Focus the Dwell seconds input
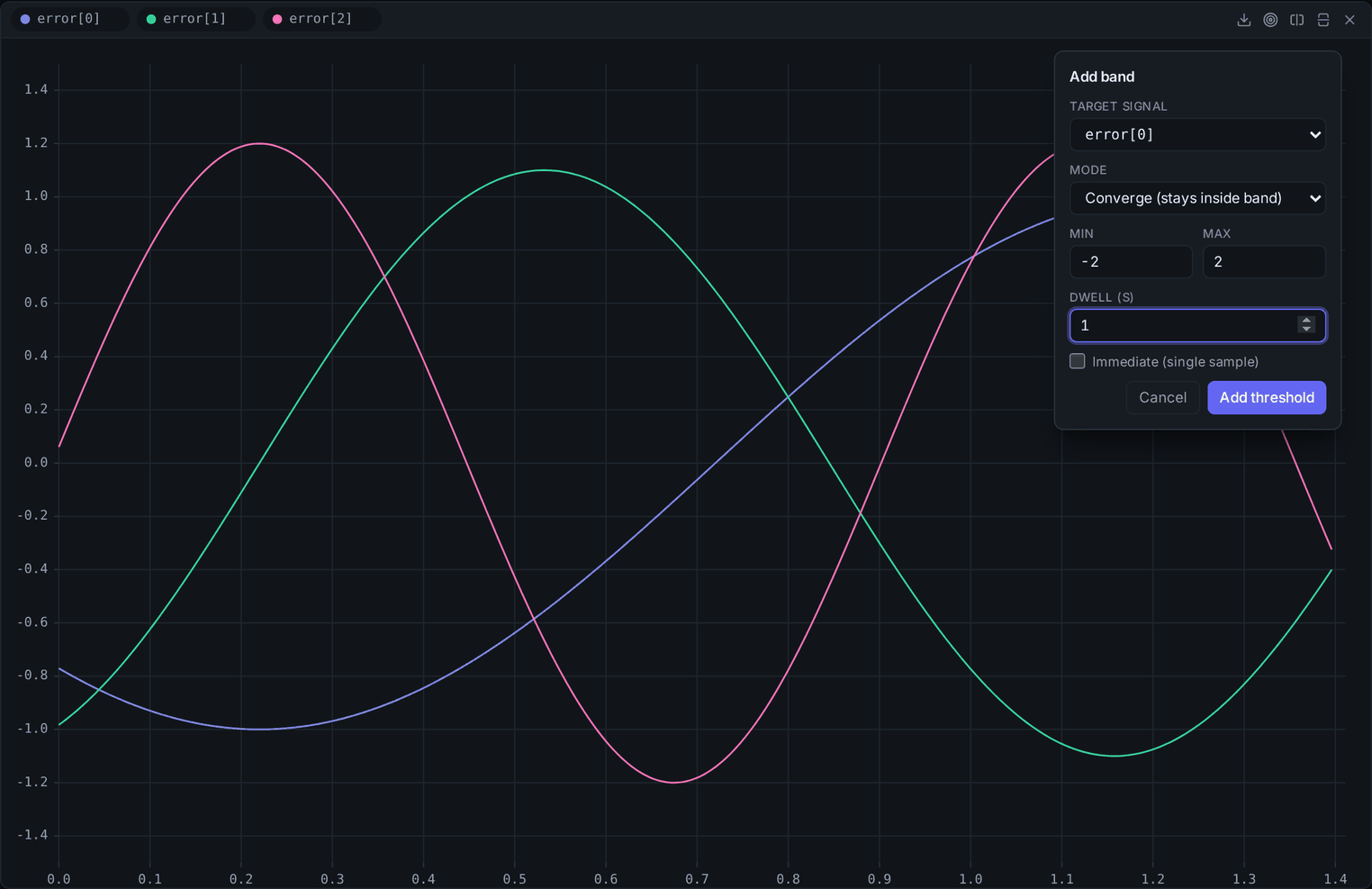This screenshot has width=1372, height=889. tap(1197, 325)
